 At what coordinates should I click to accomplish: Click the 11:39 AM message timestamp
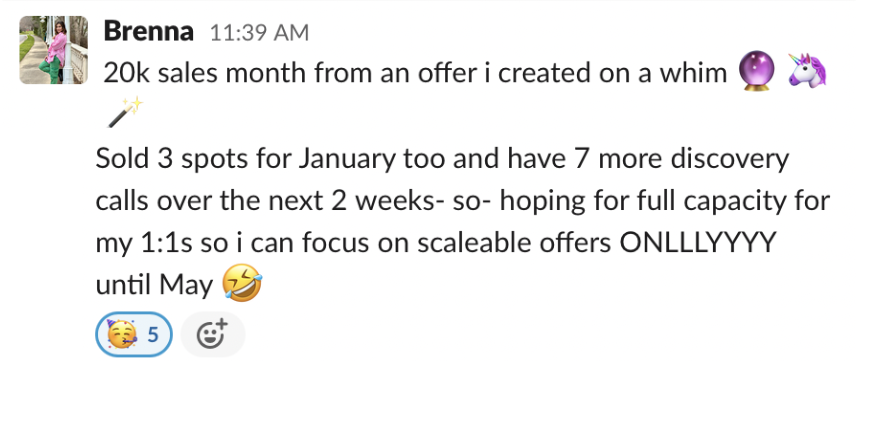[x=259, y=33]
